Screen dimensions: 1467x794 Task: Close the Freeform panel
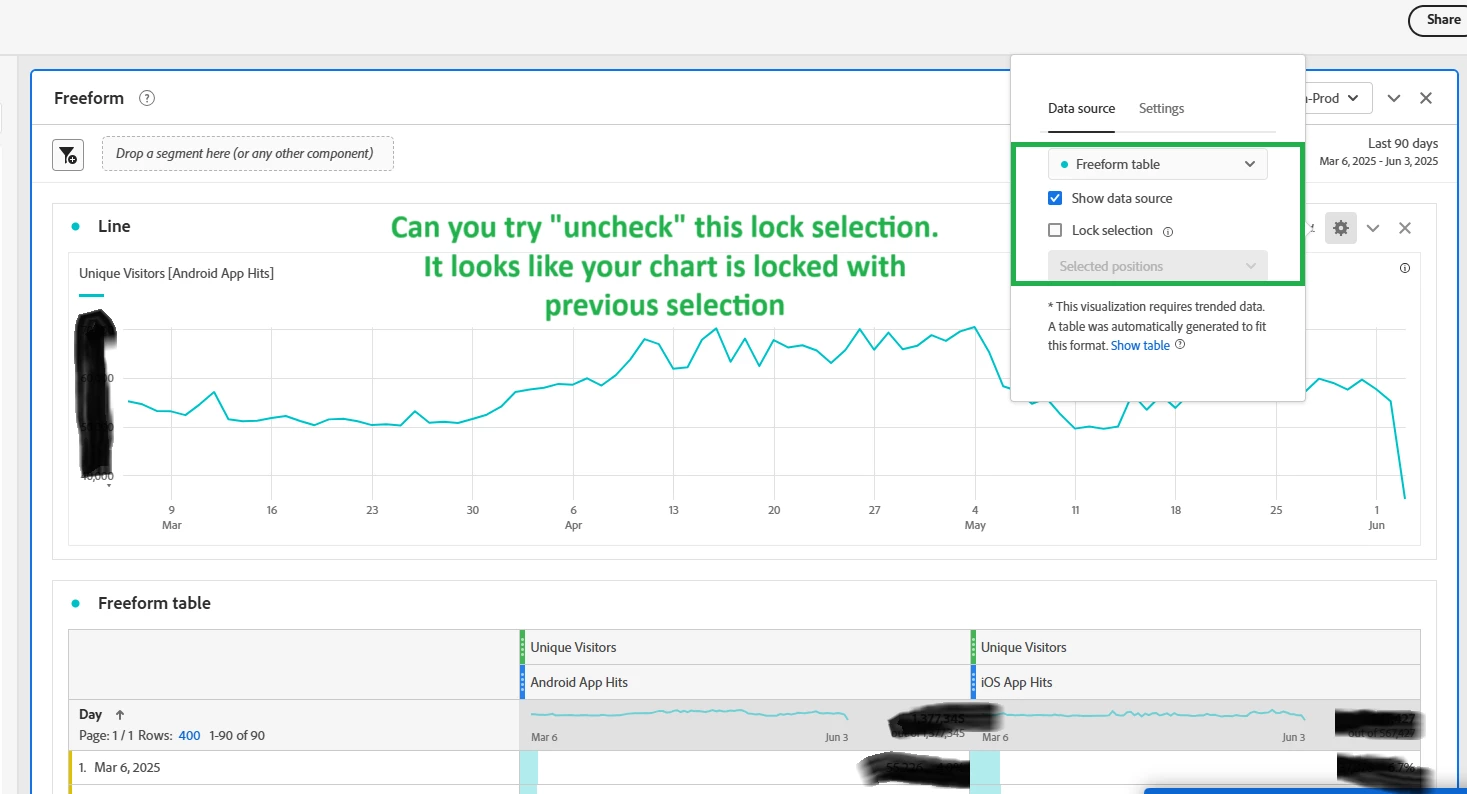[x=1426, y=98]
